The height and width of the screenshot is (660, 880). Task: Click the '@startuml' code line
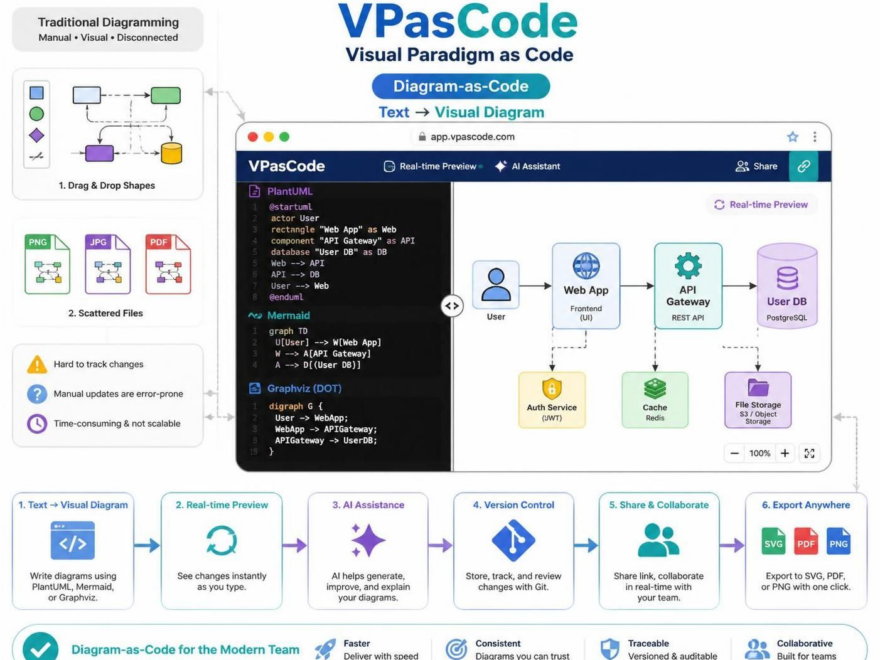[290, 207]
